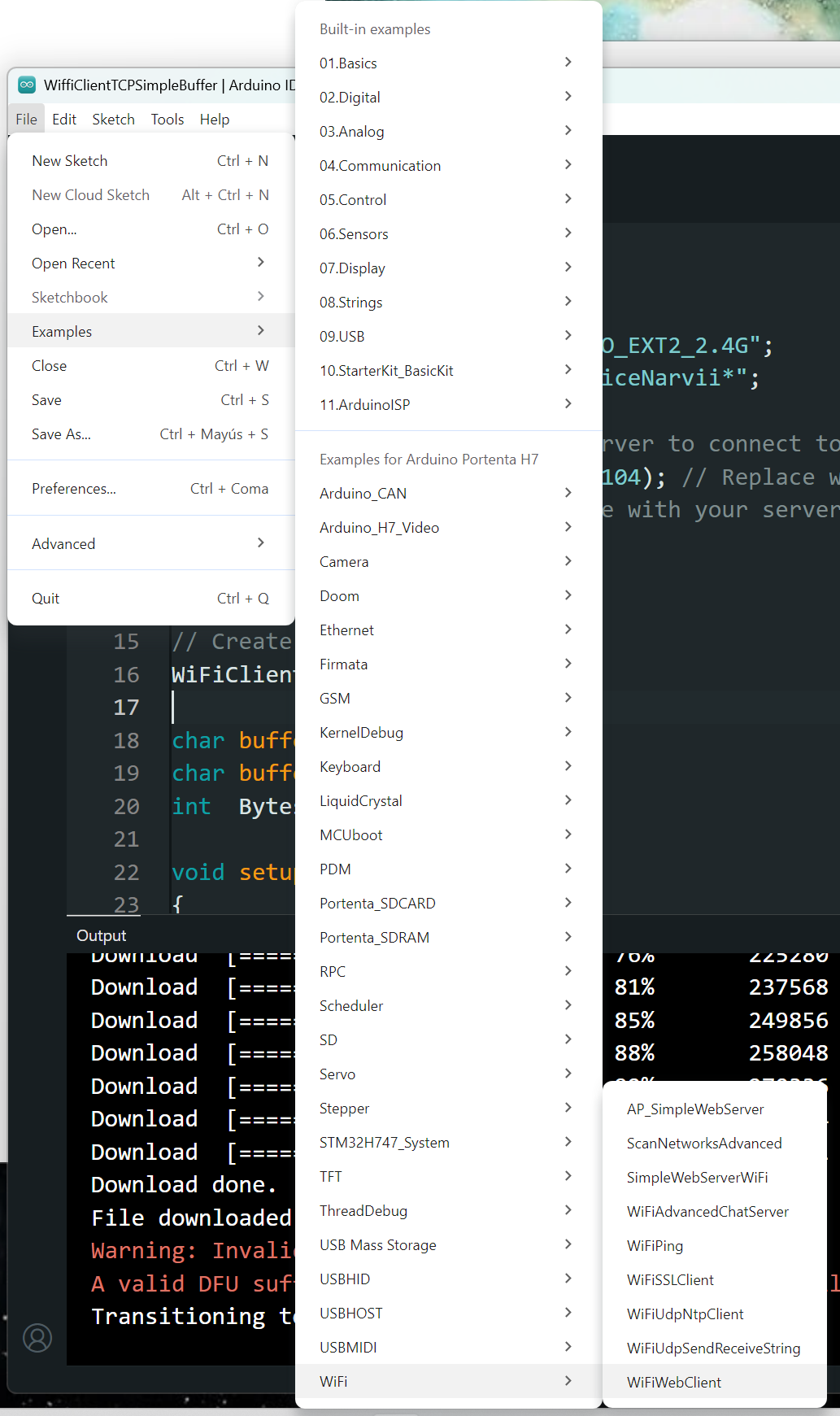Open the WiFi examples submenu
The height and width of the screenshot is (1416, 840).
(448, 1382)
